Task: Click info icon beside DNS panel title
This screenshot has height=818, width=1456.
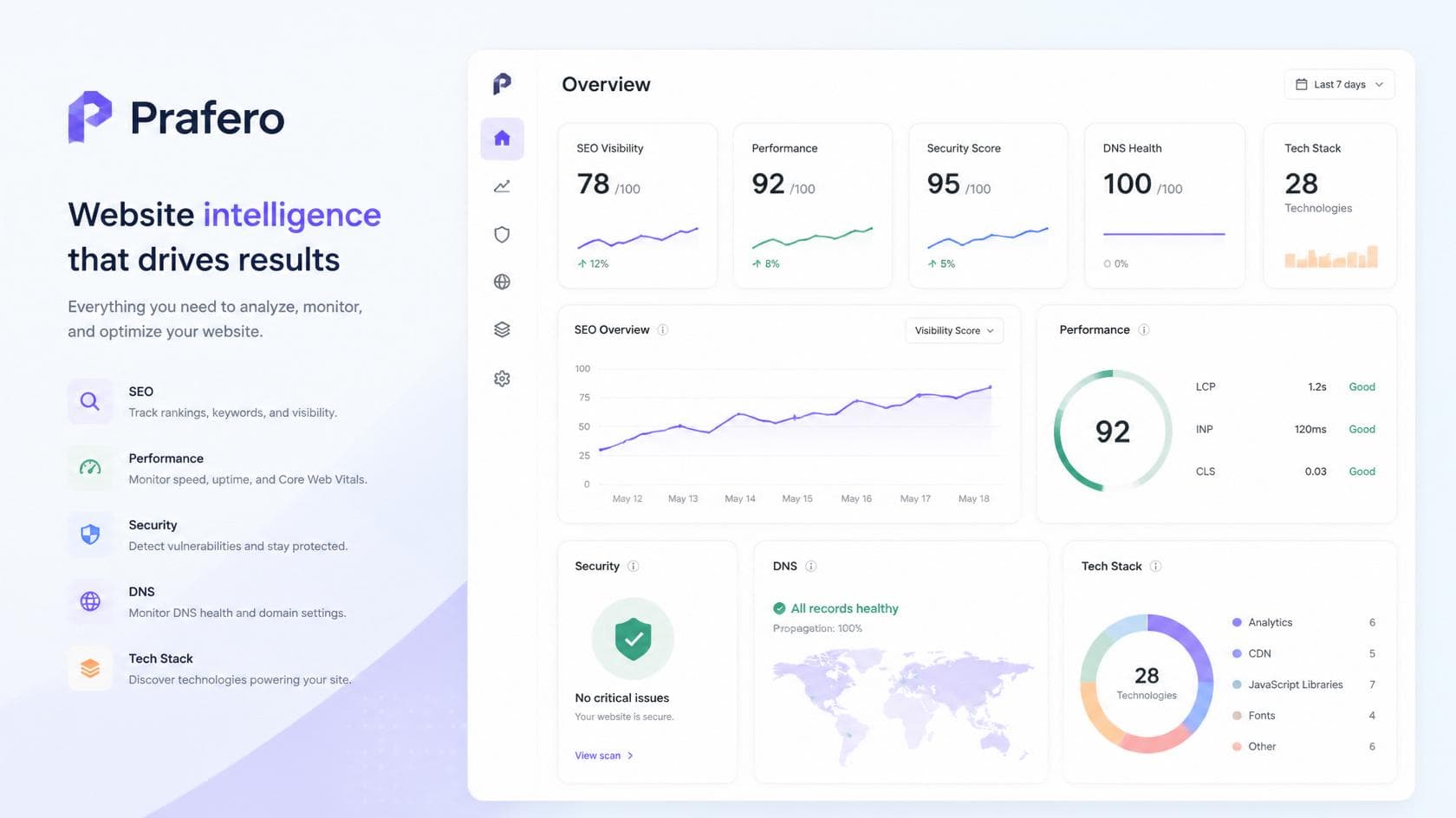Action: click(x=811, y=567)
